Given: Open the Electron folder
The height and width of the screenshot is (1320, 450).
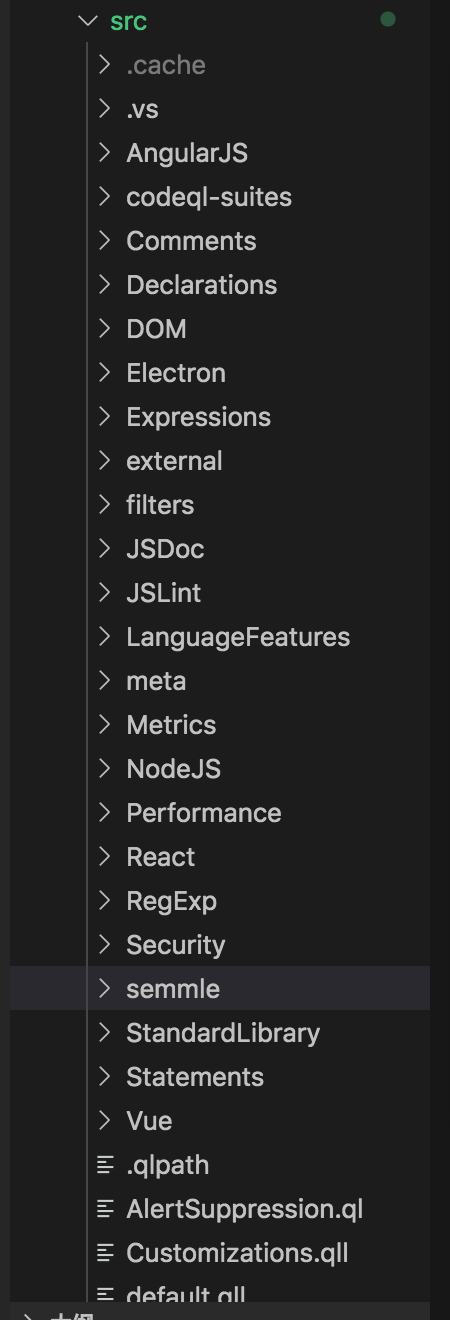Looking at the screenshot, I should [x=220, y=373].
